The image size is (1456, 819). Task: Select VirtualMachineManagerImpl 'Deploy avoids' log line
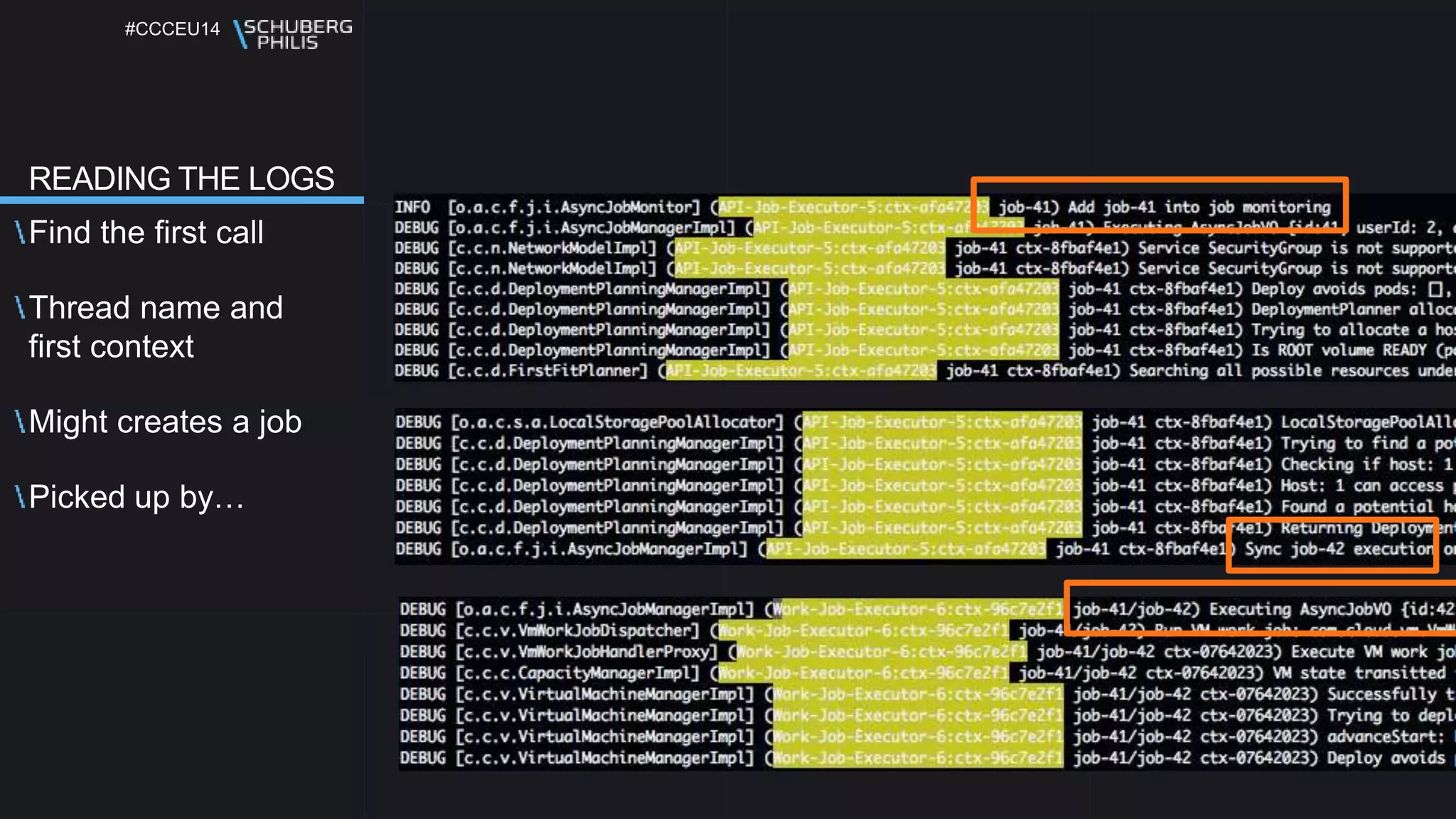coord(928,759)
